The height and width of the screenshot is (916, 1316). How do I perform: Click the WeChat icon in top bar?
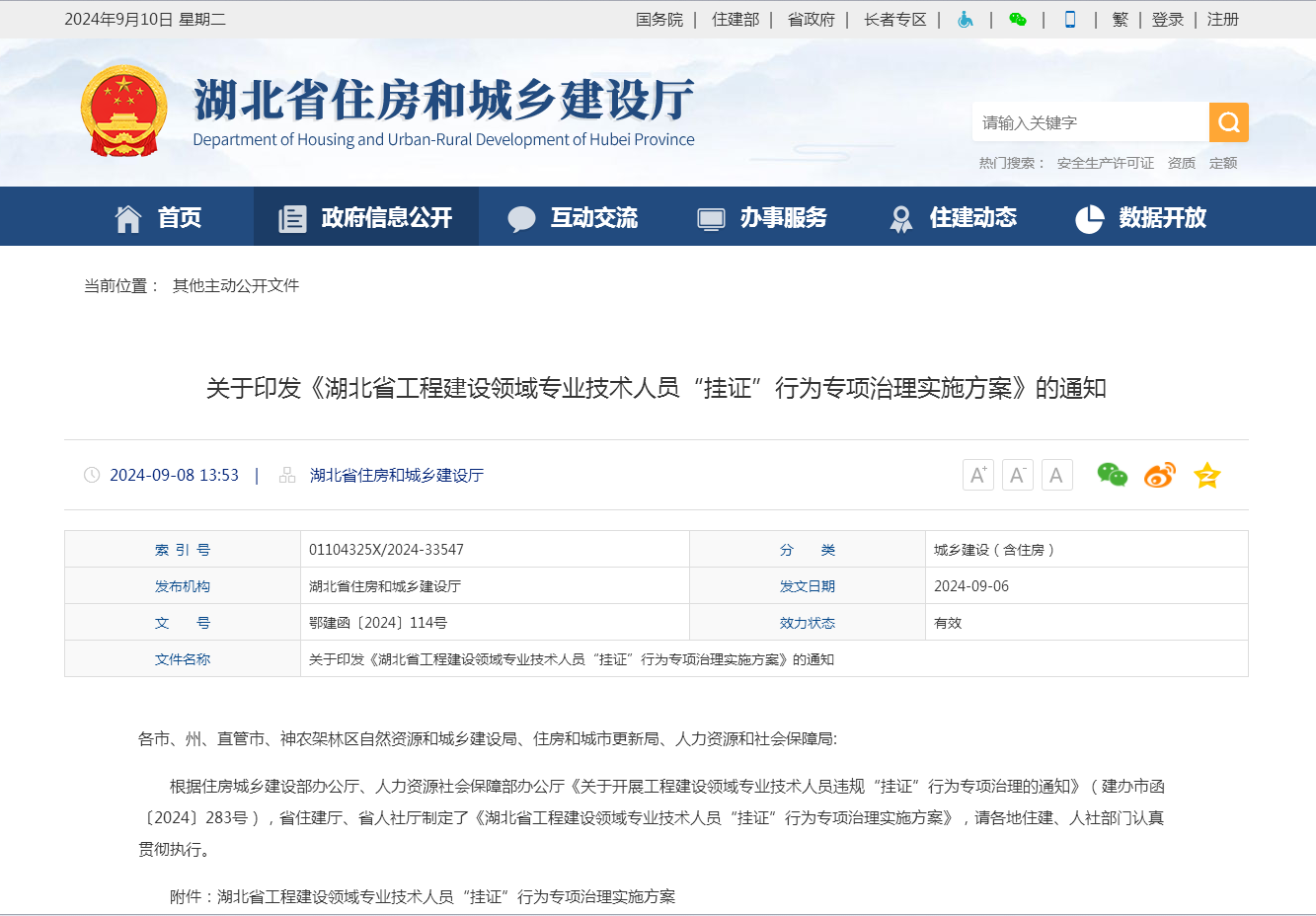pos(1017,20)
